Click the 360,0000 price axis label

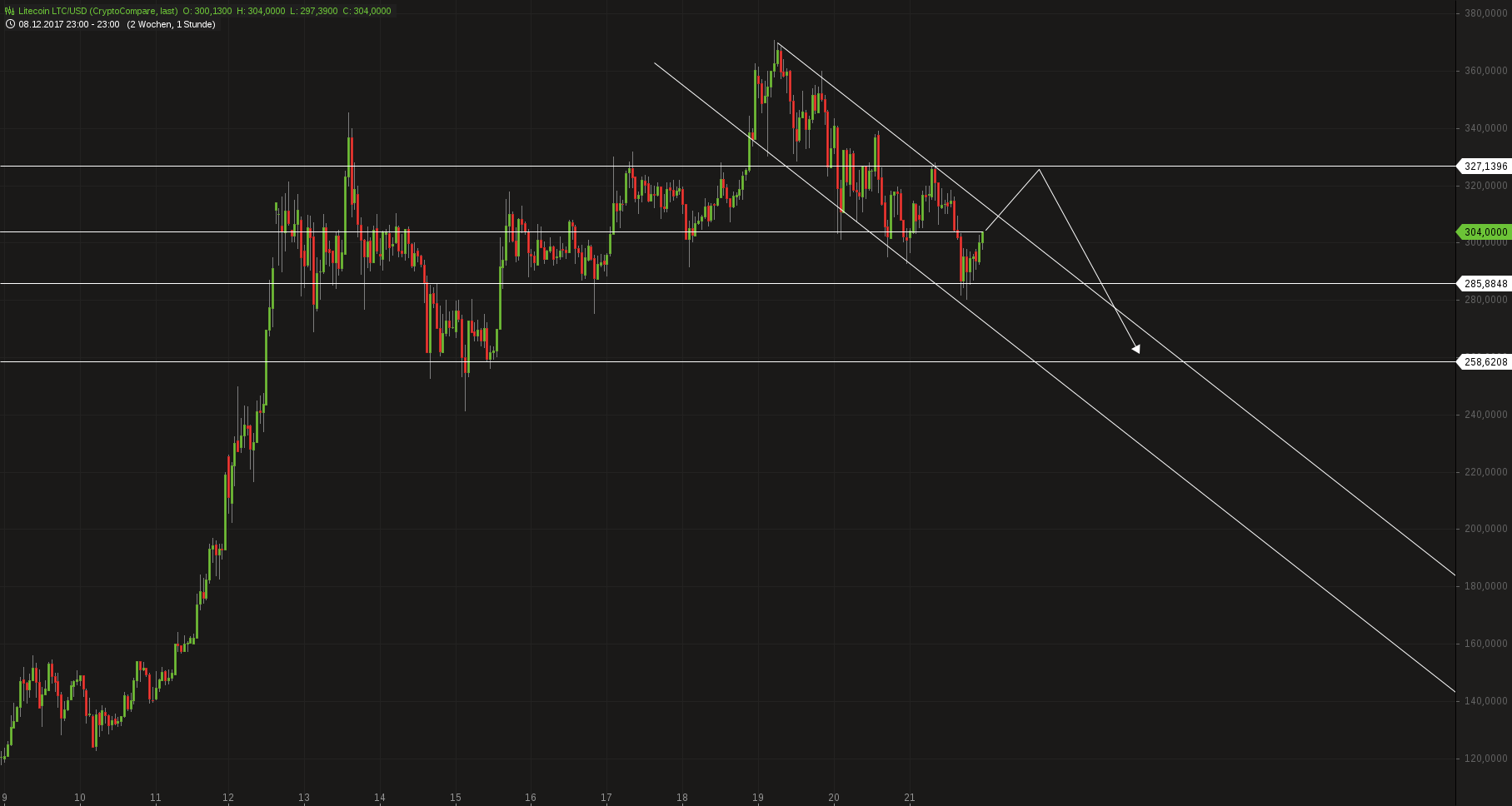pyautogui.click(x=1486, y=71)
